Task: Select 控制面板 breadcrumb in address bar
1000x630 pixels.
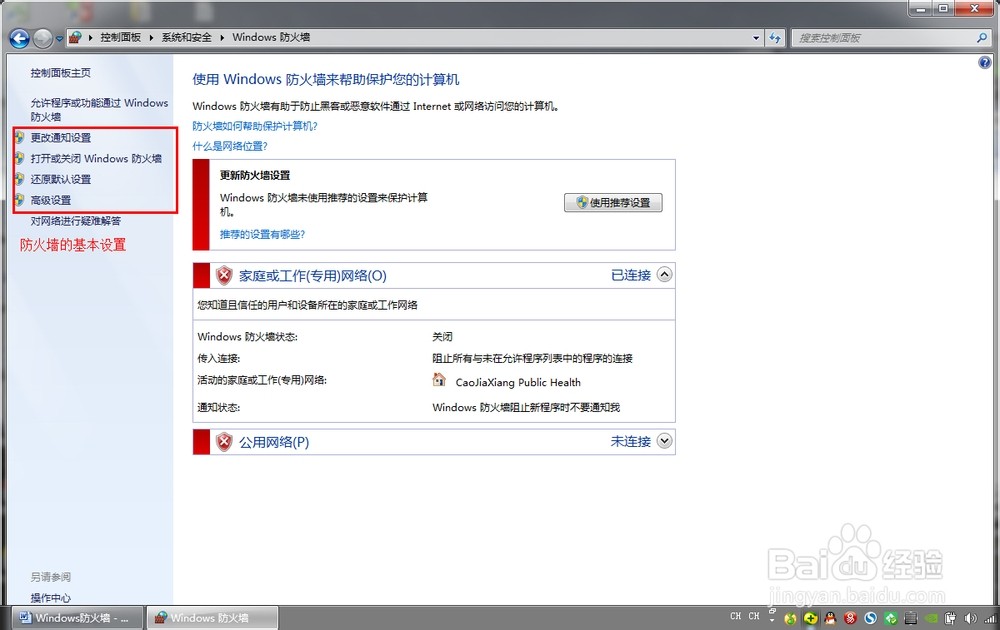Action: pos(121,38)
